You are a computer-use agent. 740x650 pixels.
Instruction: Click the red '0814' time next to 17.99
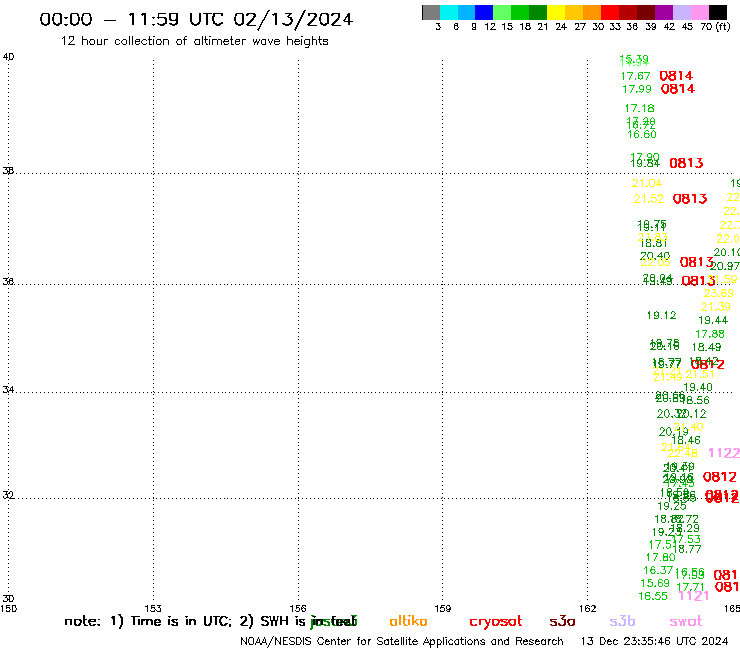pos(678,89)
